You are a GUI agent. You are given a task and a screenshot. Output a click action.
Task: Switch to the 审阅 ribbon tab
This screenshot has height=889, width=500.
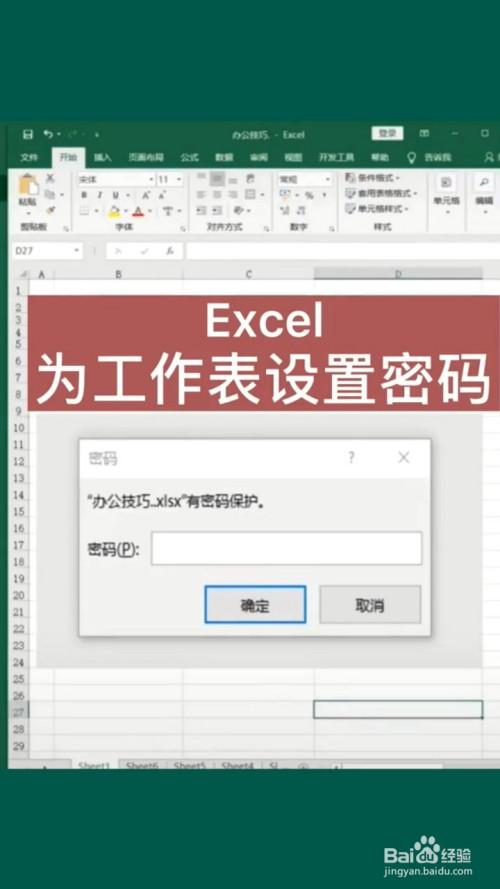tap(259, 158)
